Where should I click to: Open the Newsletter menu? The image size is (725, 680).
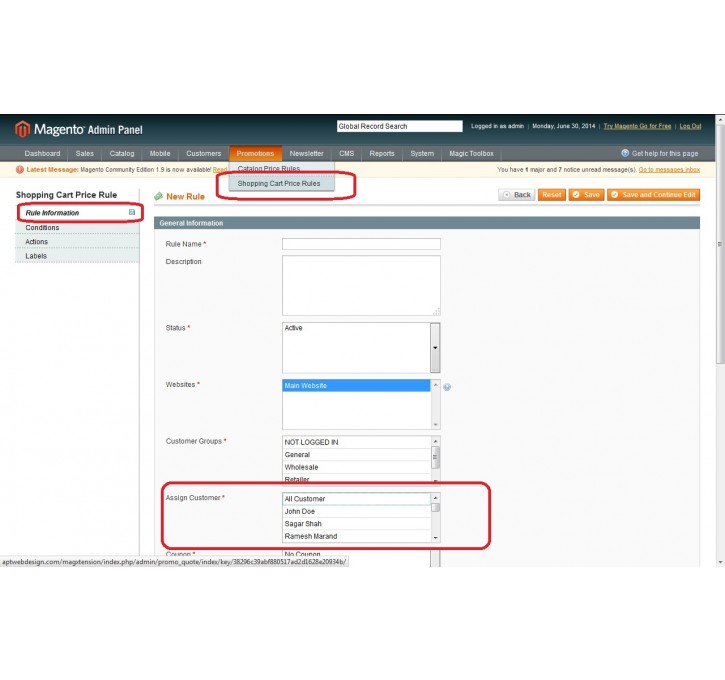pyautogui.click(x=307, y=153)
